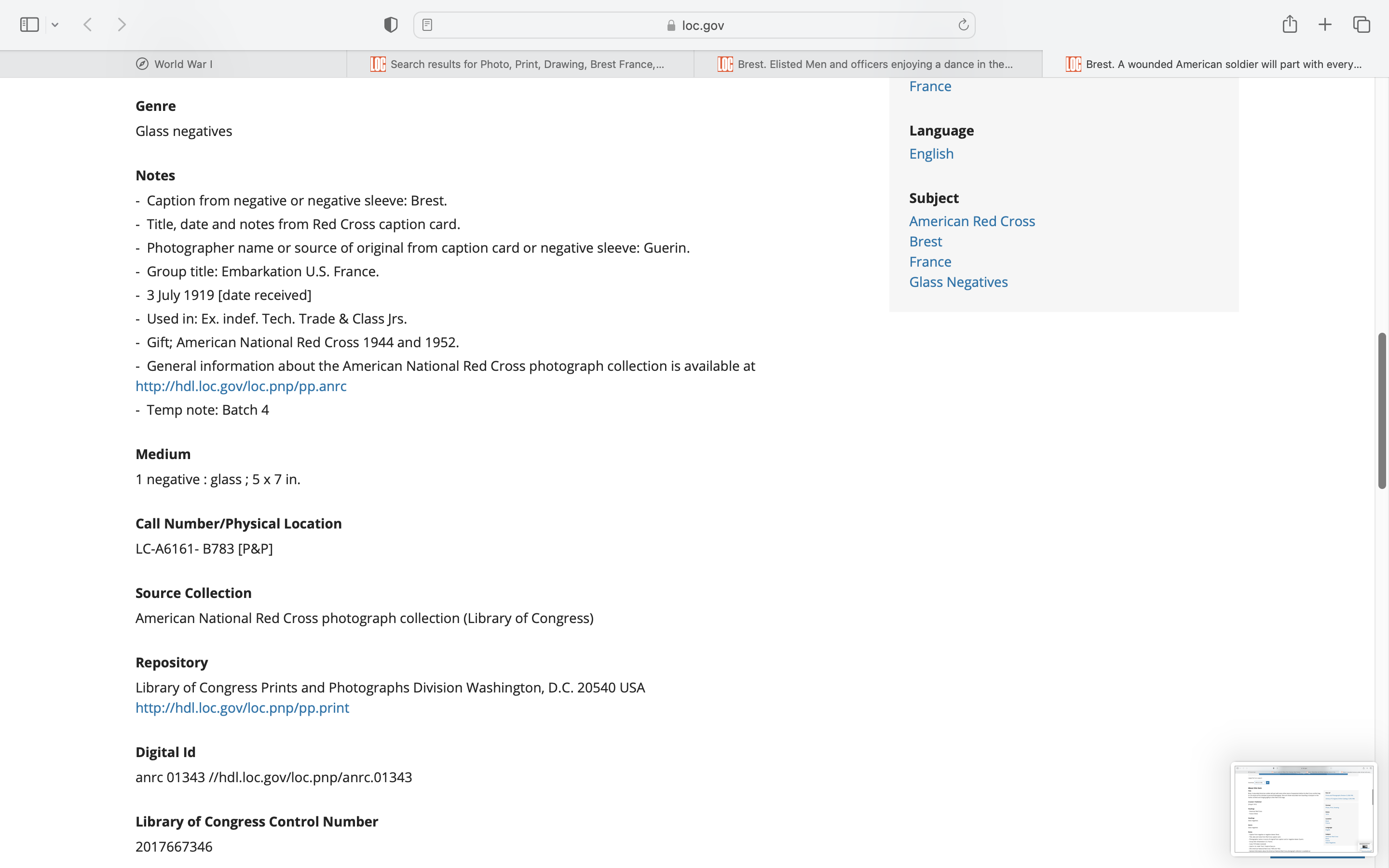Click the Glass Negatives subject link
Image resolution: width=1389 pixels, height=868 pixels.
(x=958, y=282)
